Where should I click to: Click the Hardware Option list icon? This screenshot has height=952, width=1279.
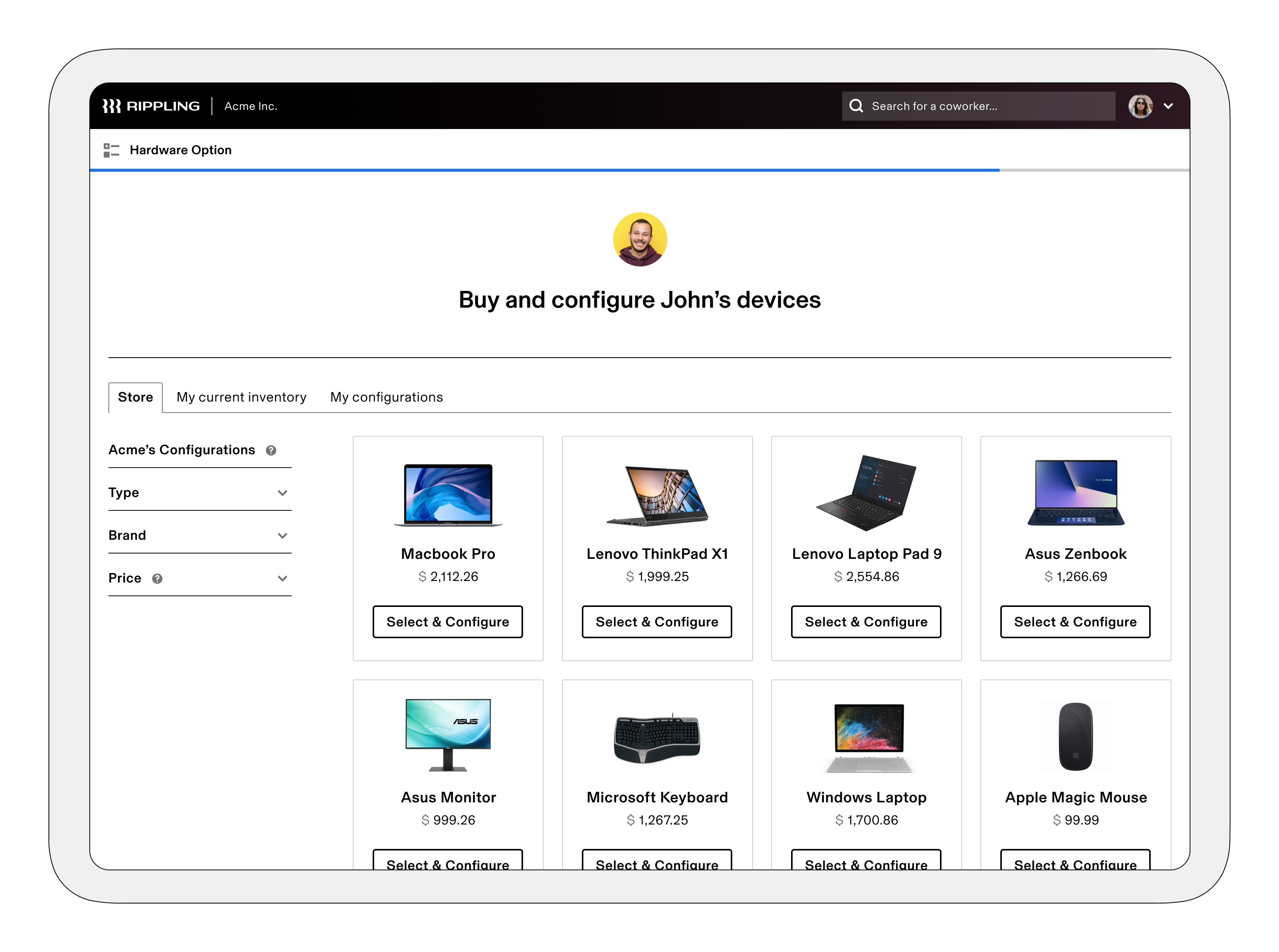click(111, 150)
